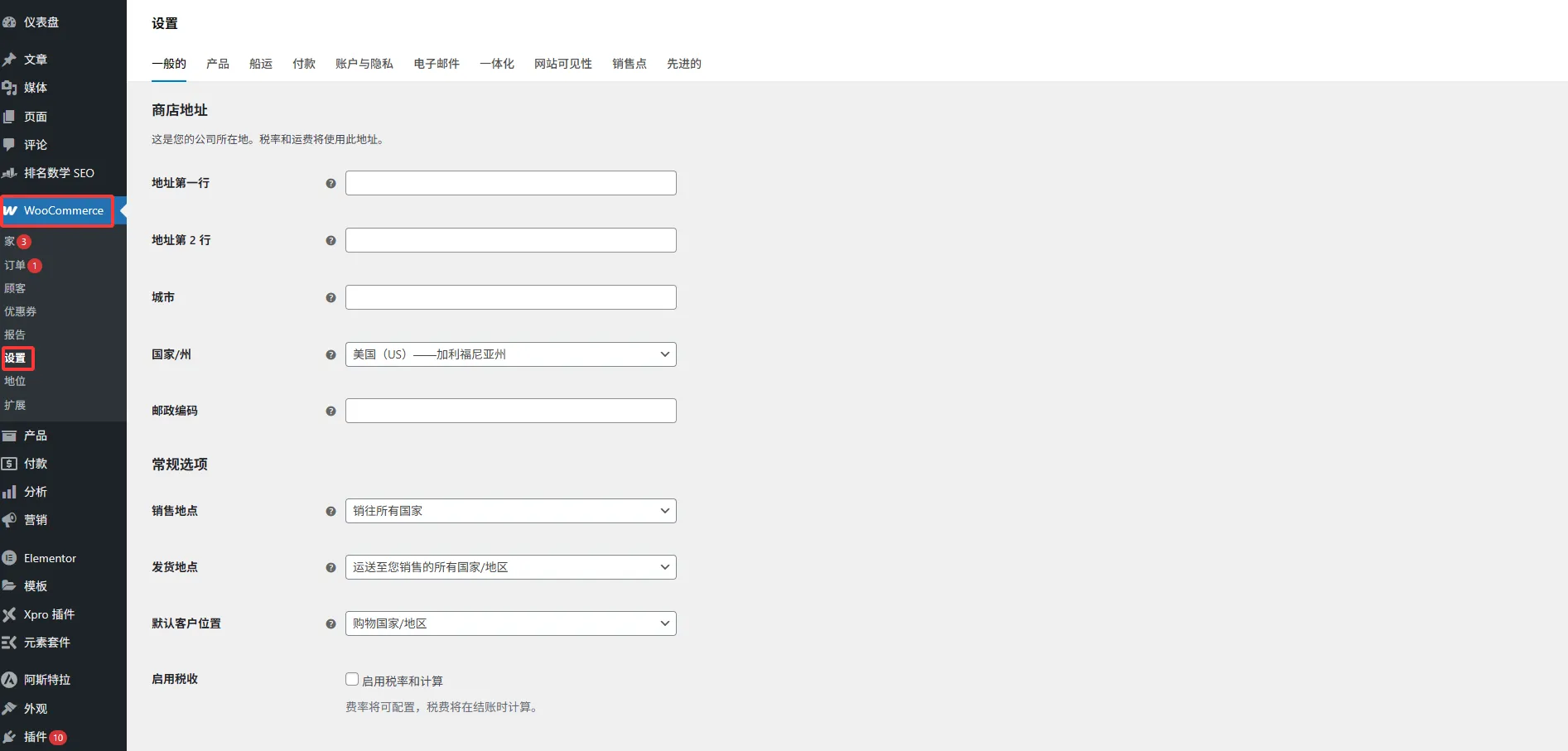
Task: Open 订单 orders submenu link
Action: click(x=15, y=265)
